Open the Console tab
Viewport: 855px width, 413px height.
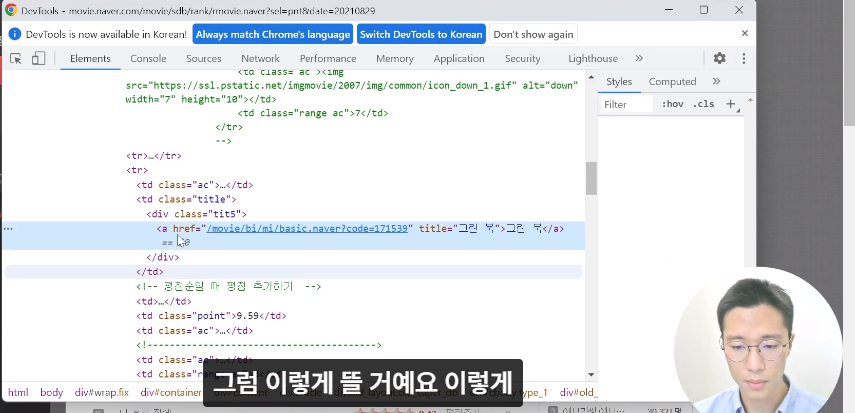148,58
